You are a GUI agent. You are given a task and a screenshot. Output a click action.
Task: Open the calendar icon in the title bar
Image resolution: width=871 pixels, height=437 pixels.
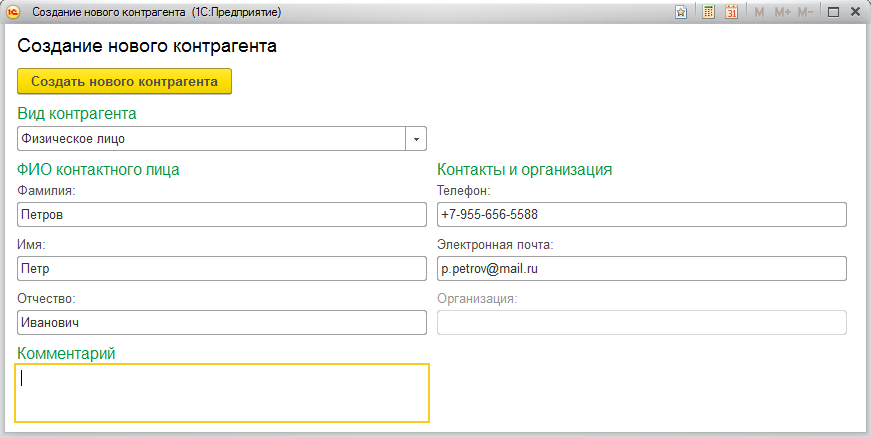click(x=732, y=12)
